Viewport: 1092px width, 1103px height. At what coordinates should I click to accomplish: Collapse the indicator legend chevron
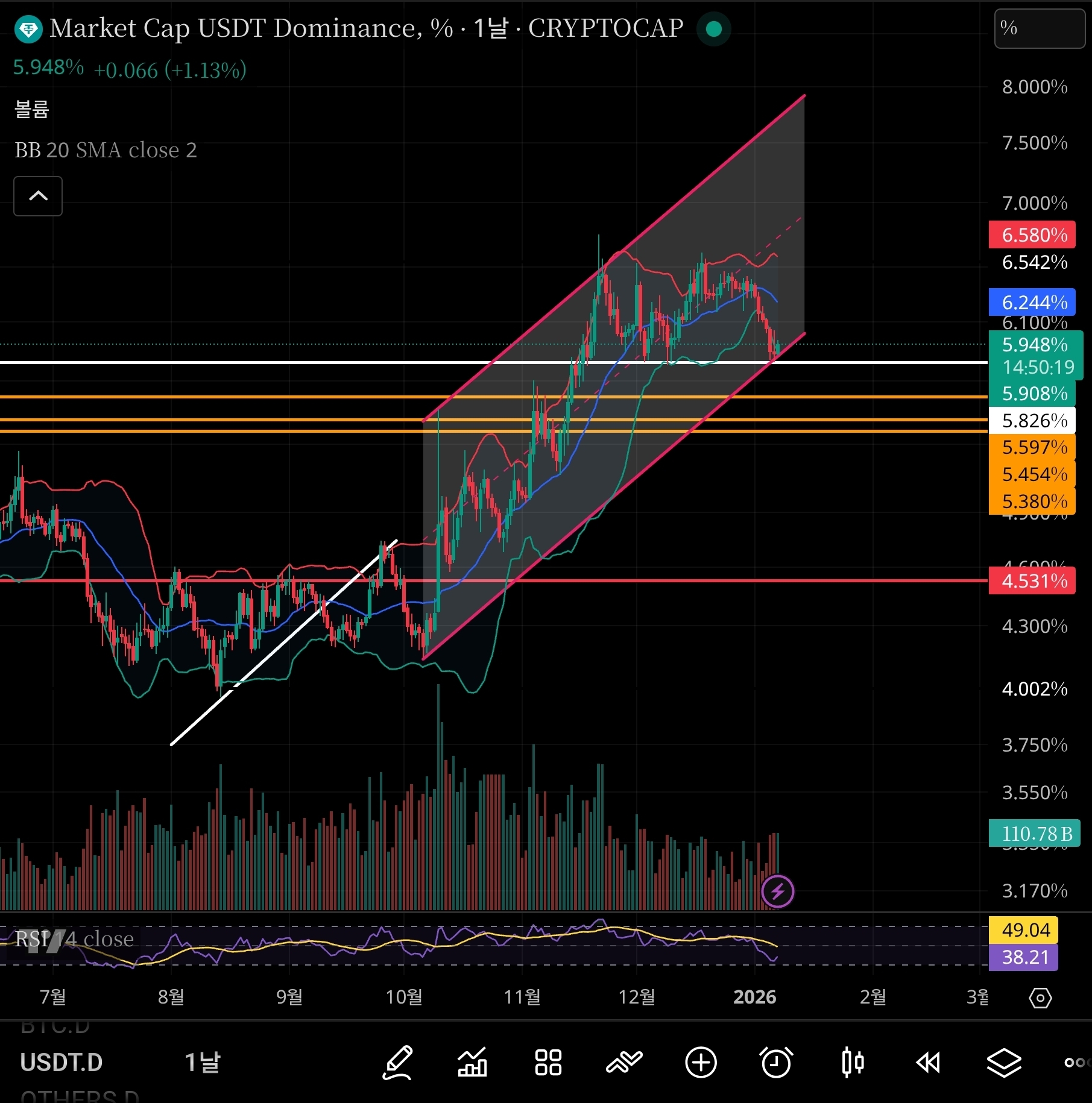click(38, 196)
